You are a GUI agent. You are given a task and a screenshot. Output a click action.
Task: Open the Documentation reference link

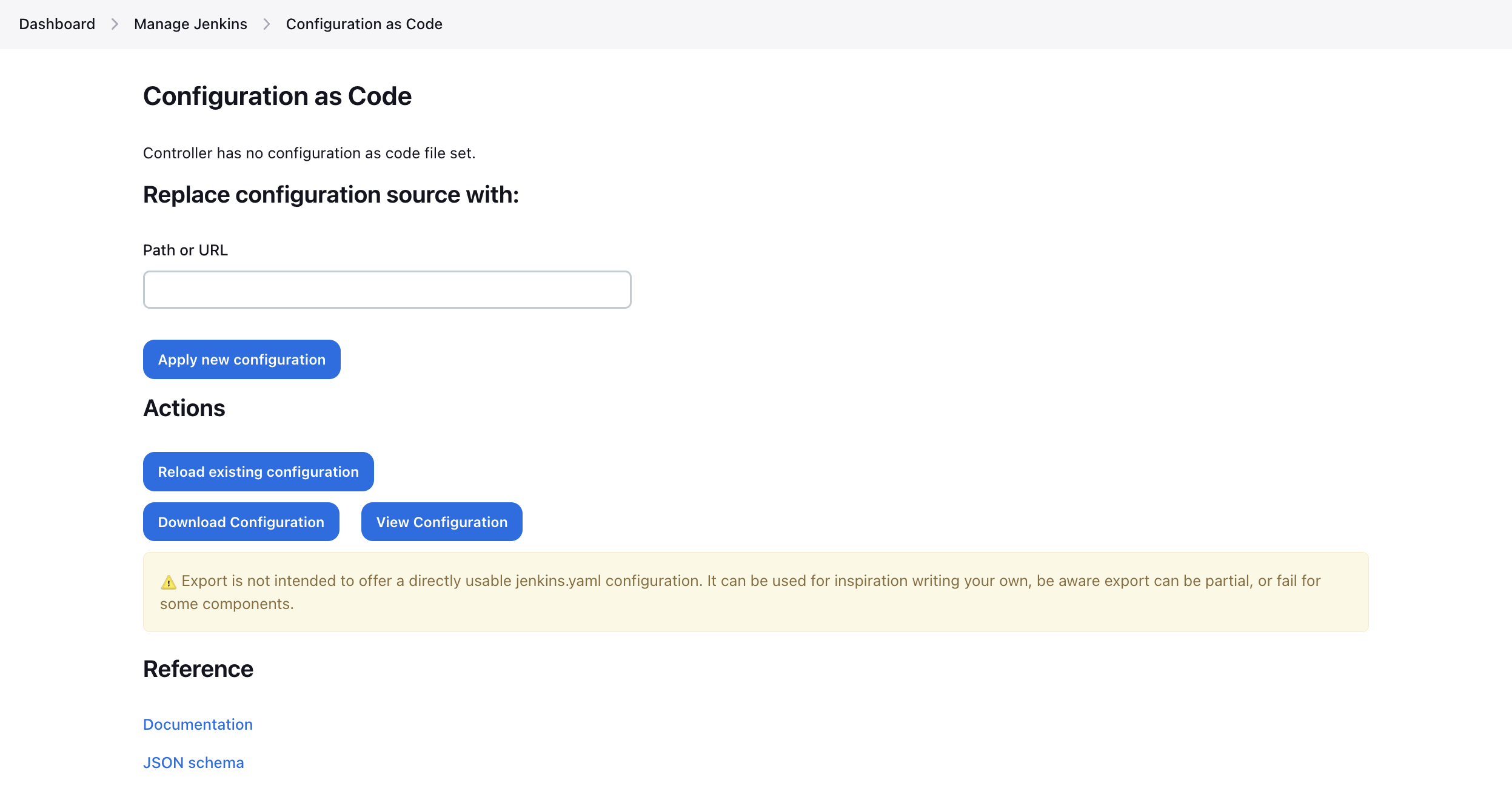pyautogui.click(x=198, y=724)
